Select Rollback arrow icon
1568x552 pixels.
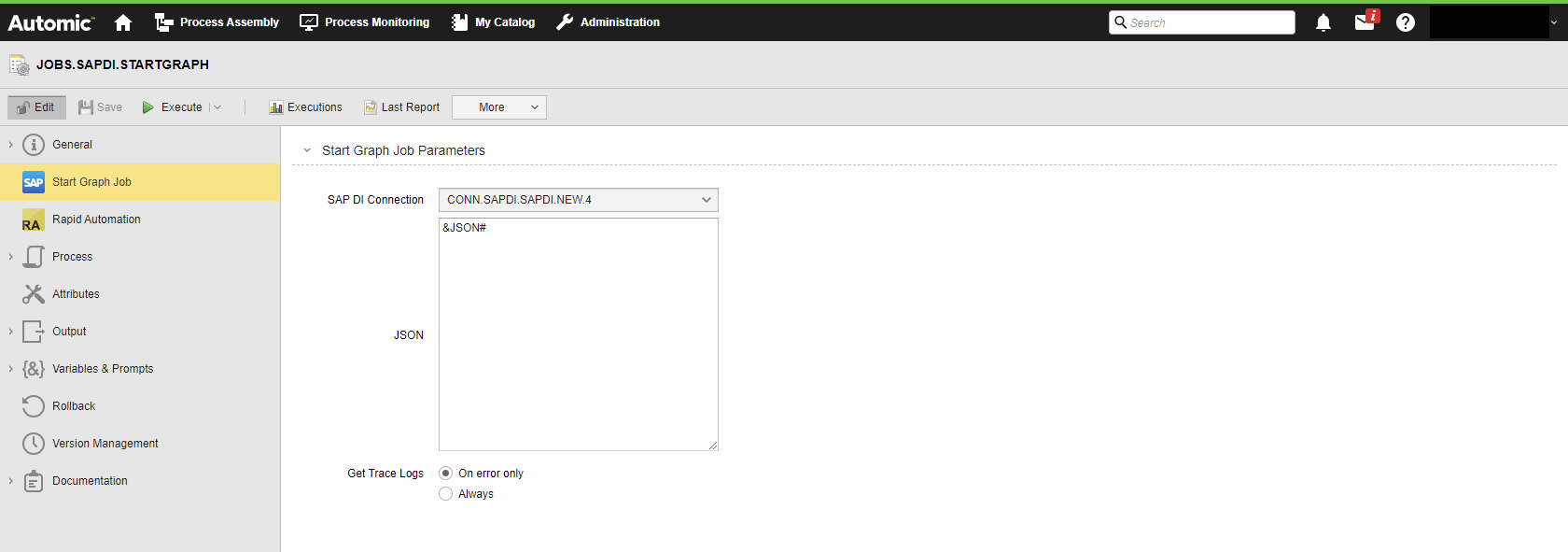[34, 406]
